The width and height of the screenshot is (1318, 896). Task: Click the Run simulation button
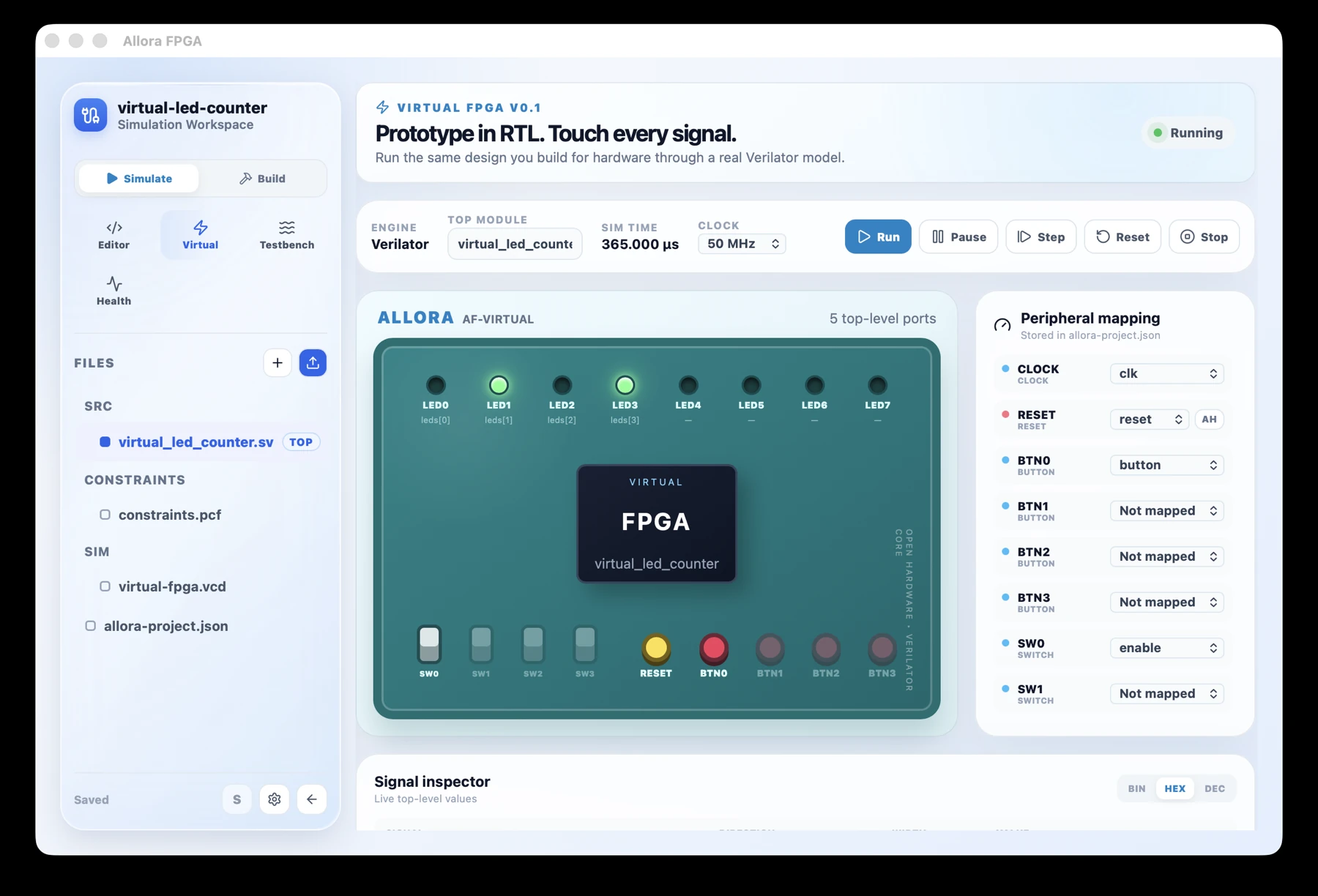click(x=878, y=236)
